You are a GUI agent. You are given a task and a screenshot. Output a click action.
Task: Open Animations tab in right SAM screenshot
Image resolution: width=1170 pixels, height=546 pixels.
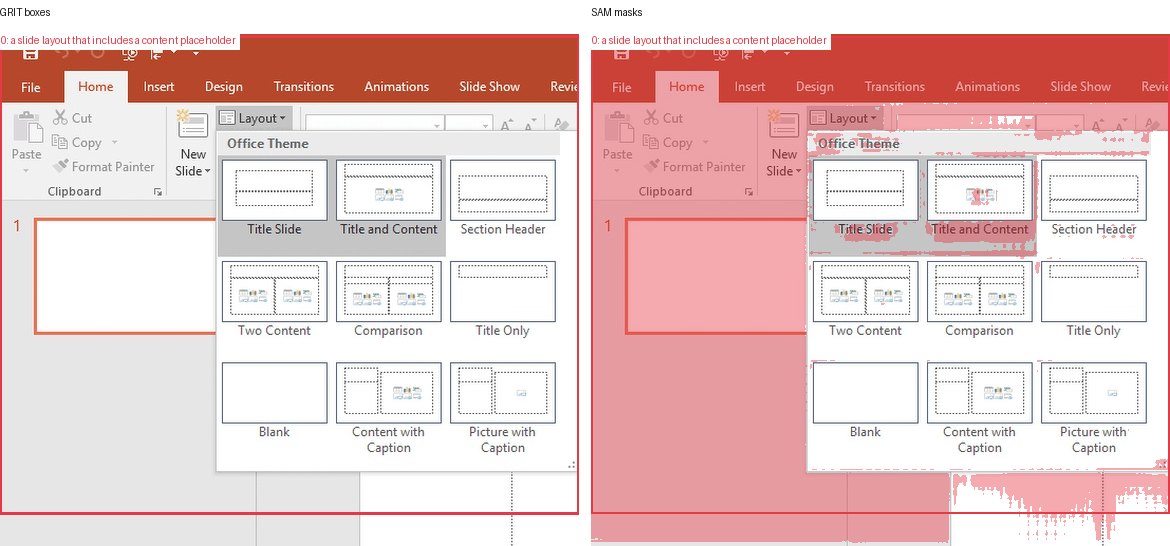[x=987, y=87]
